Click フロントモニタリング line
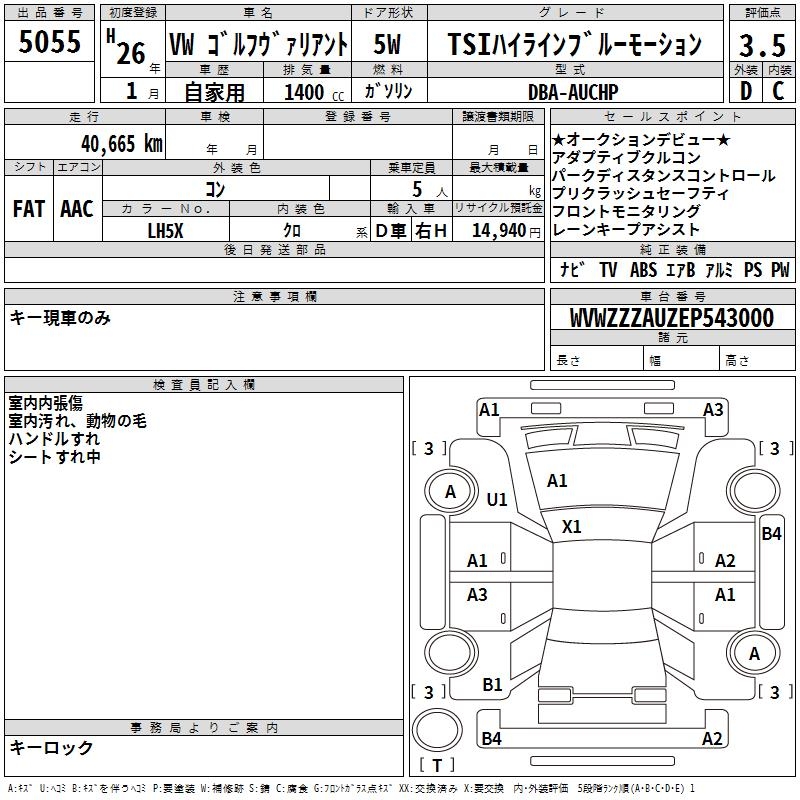 626,211
